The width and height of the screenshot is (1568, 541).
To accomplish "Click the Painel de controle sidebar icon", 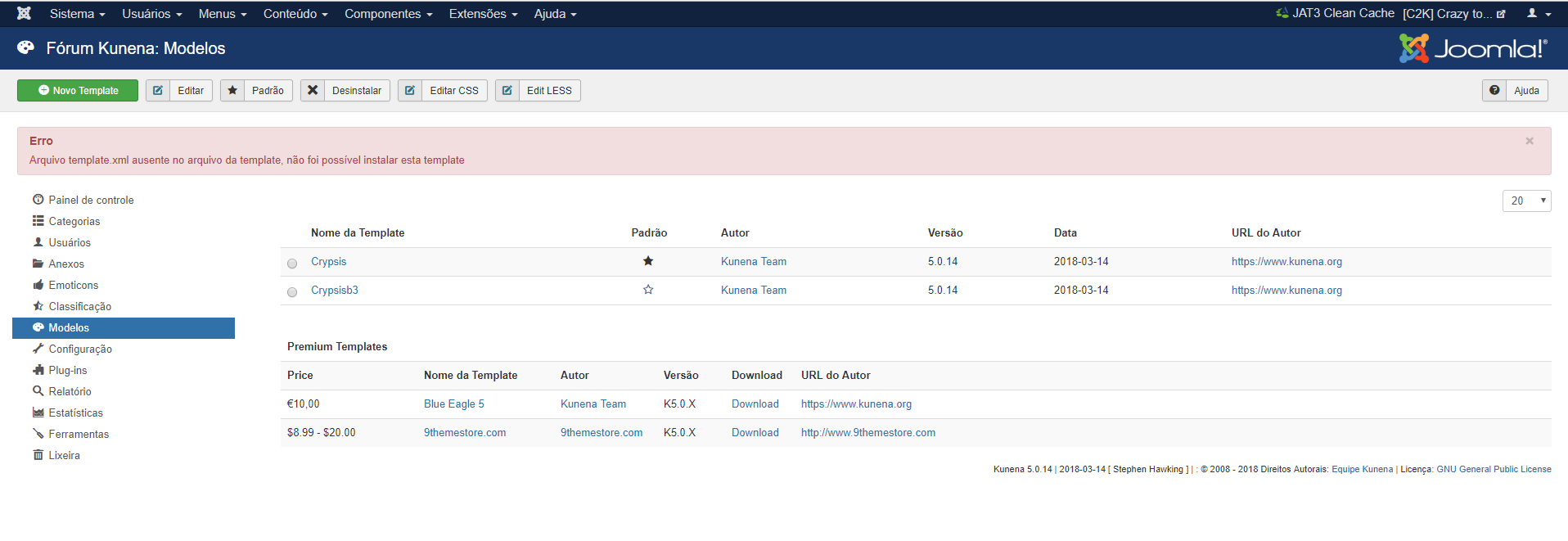I will 38,200.
